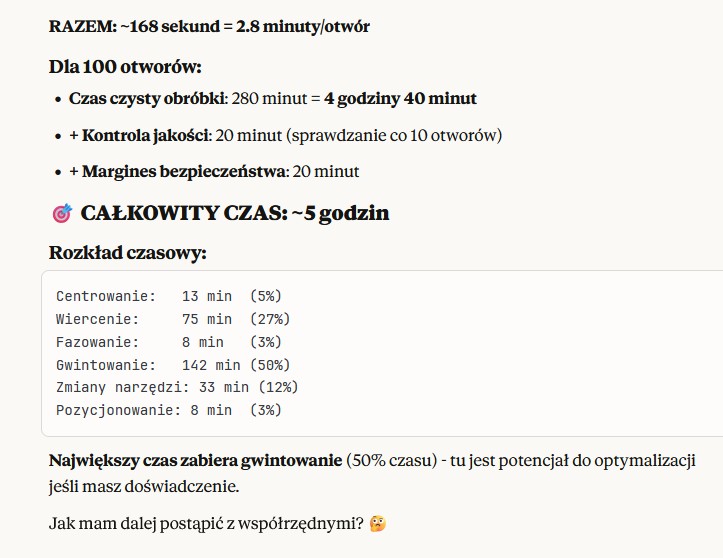The height and width of the screenshot is (558, 723).
Task: Click the "CAŁKOWITY CZAS: ~5 godzin" heading
Action: click(x=235, y=213)
